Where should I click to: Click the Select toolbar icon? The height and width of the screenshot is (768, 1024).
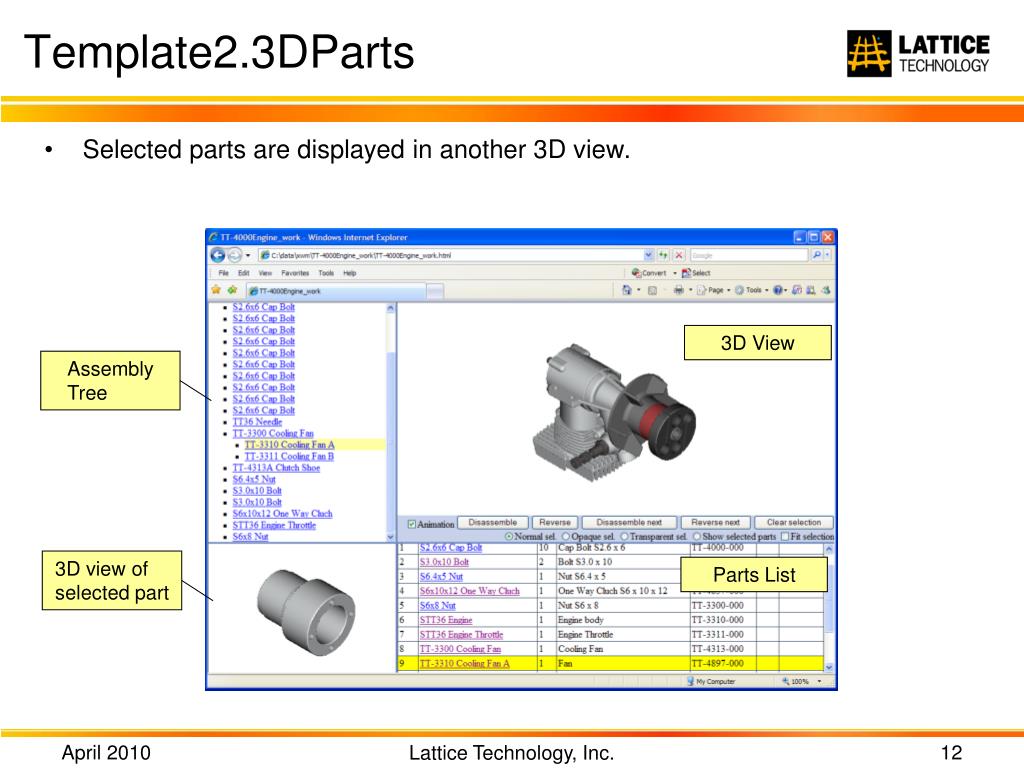pyautogui.click(x=696, y=273)
